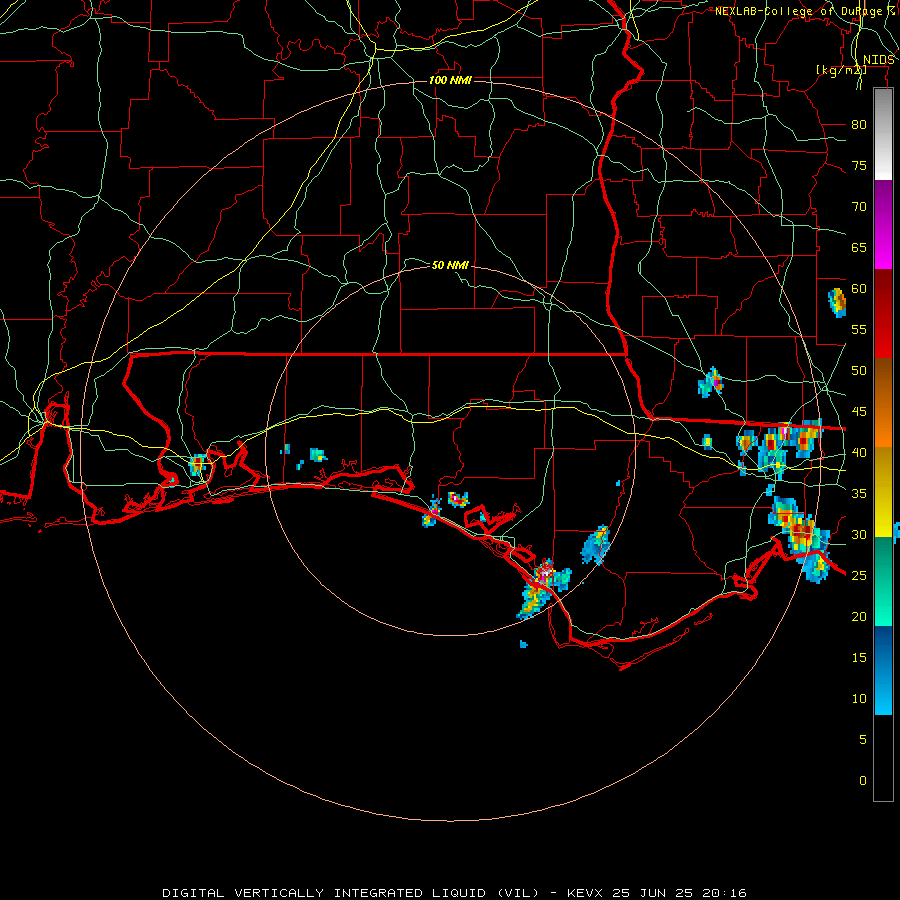Click the 10 value beside the color bar
The height and width of the screenshot is (900, 900).
pos(859,699)
